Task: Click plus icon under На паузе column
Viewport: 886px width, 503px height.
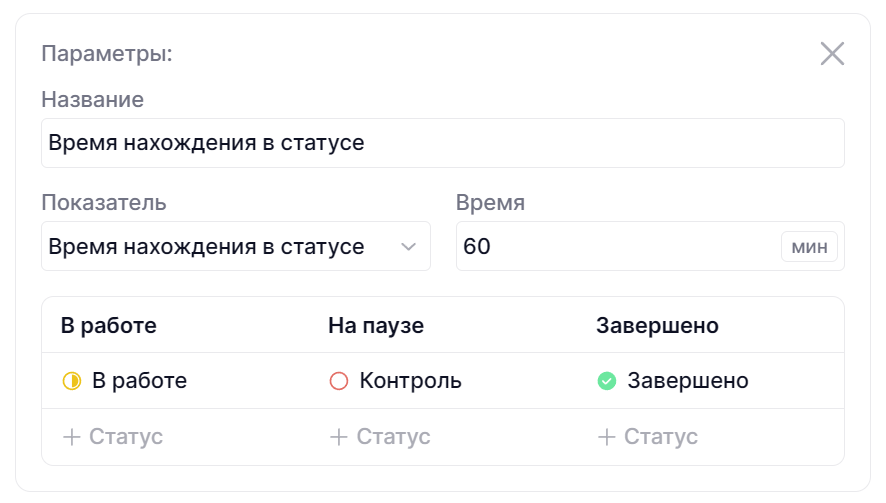Action: (338, 437)
